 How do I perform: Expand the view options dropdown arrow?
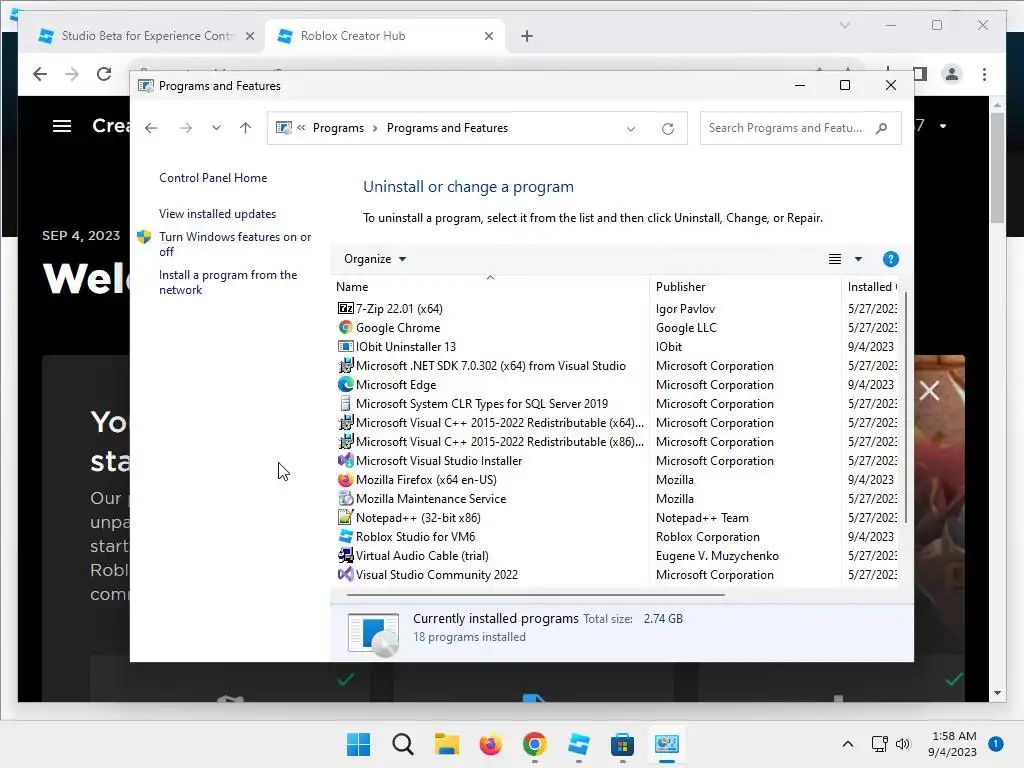tap(858, 259)
